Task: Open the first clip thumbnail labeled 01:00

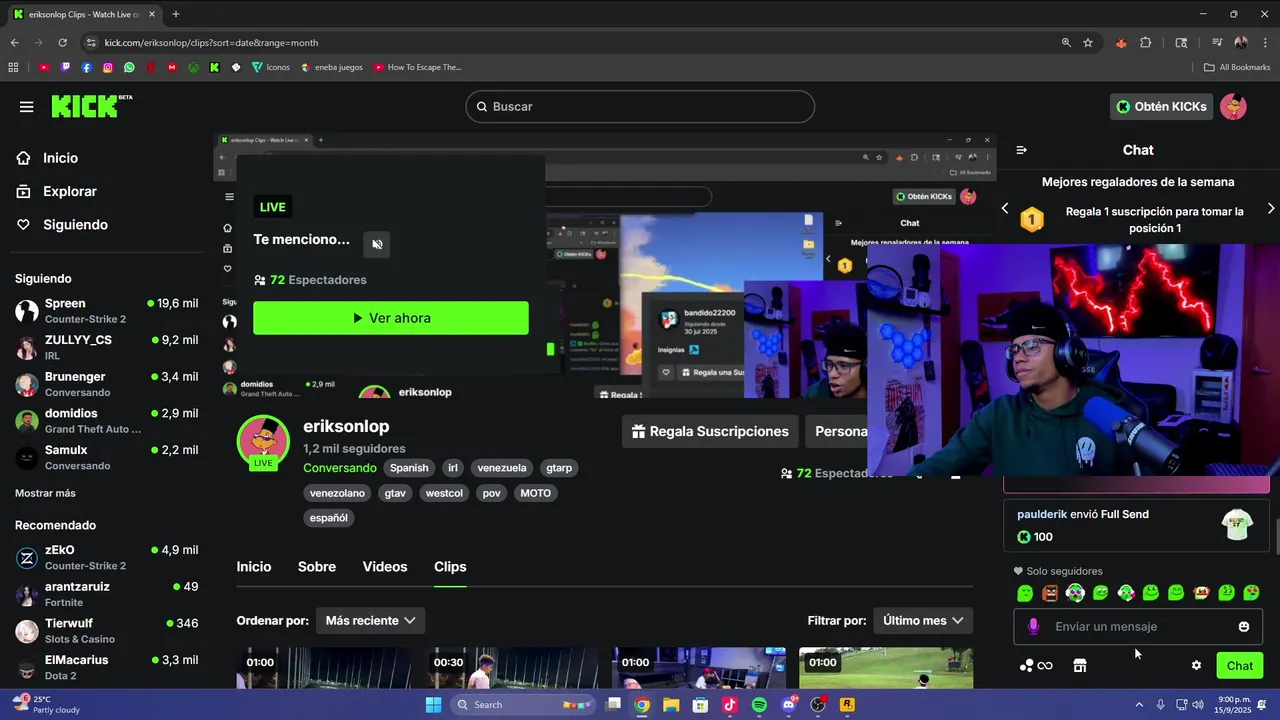Action: (x=323, y=668)
